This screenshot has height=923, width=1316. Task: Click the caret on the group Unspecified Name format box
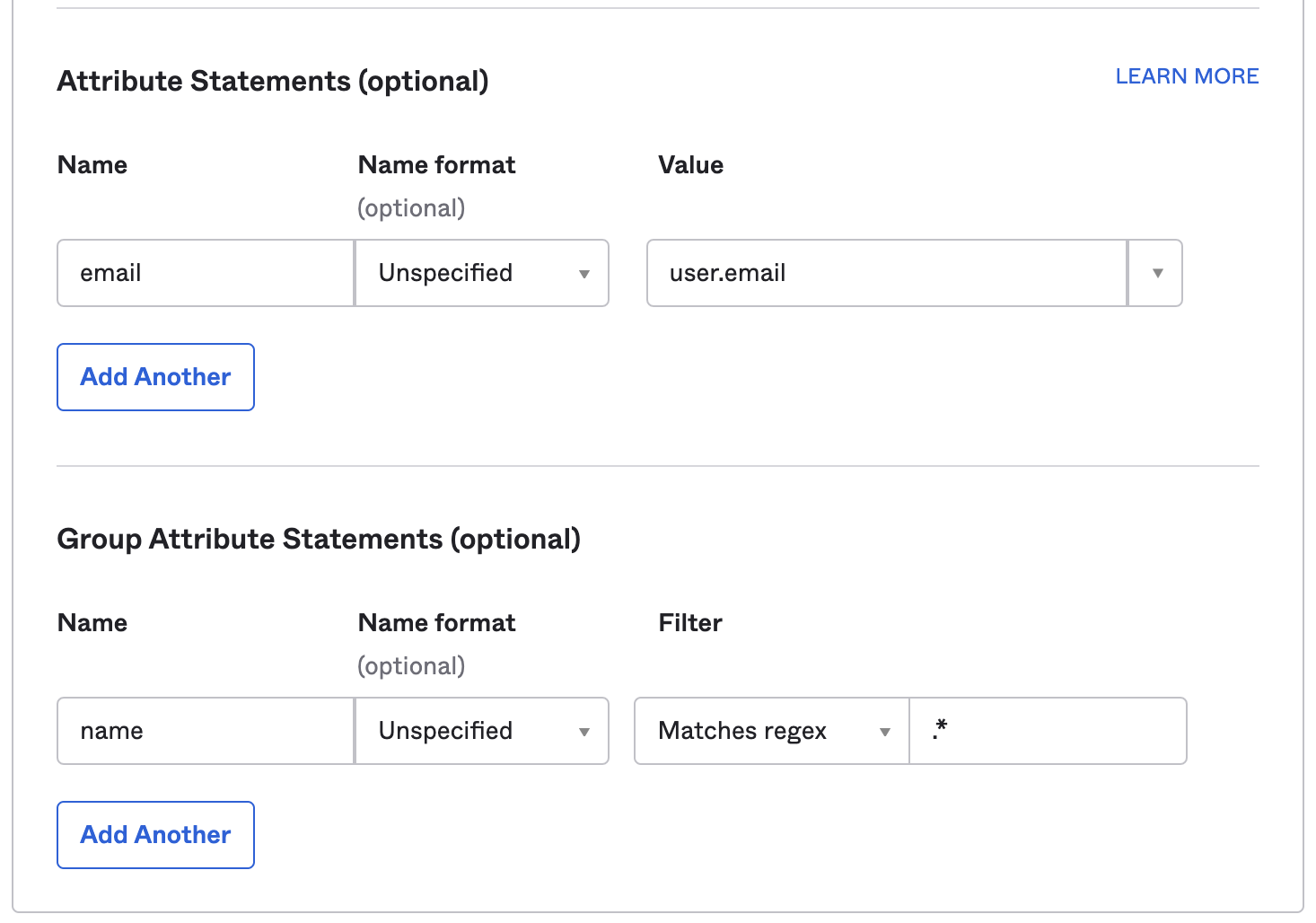(x=585, y=731)
